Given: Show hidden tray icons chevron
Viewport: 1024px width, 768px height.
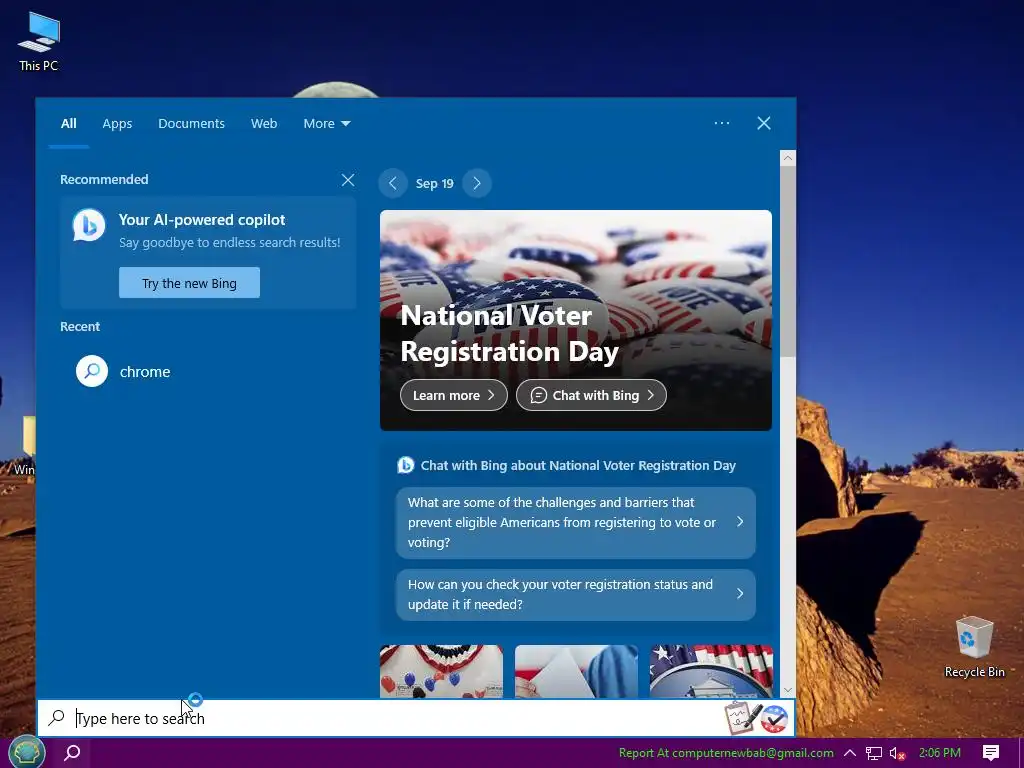Looking at the screenshot, I should pos(850,753).
